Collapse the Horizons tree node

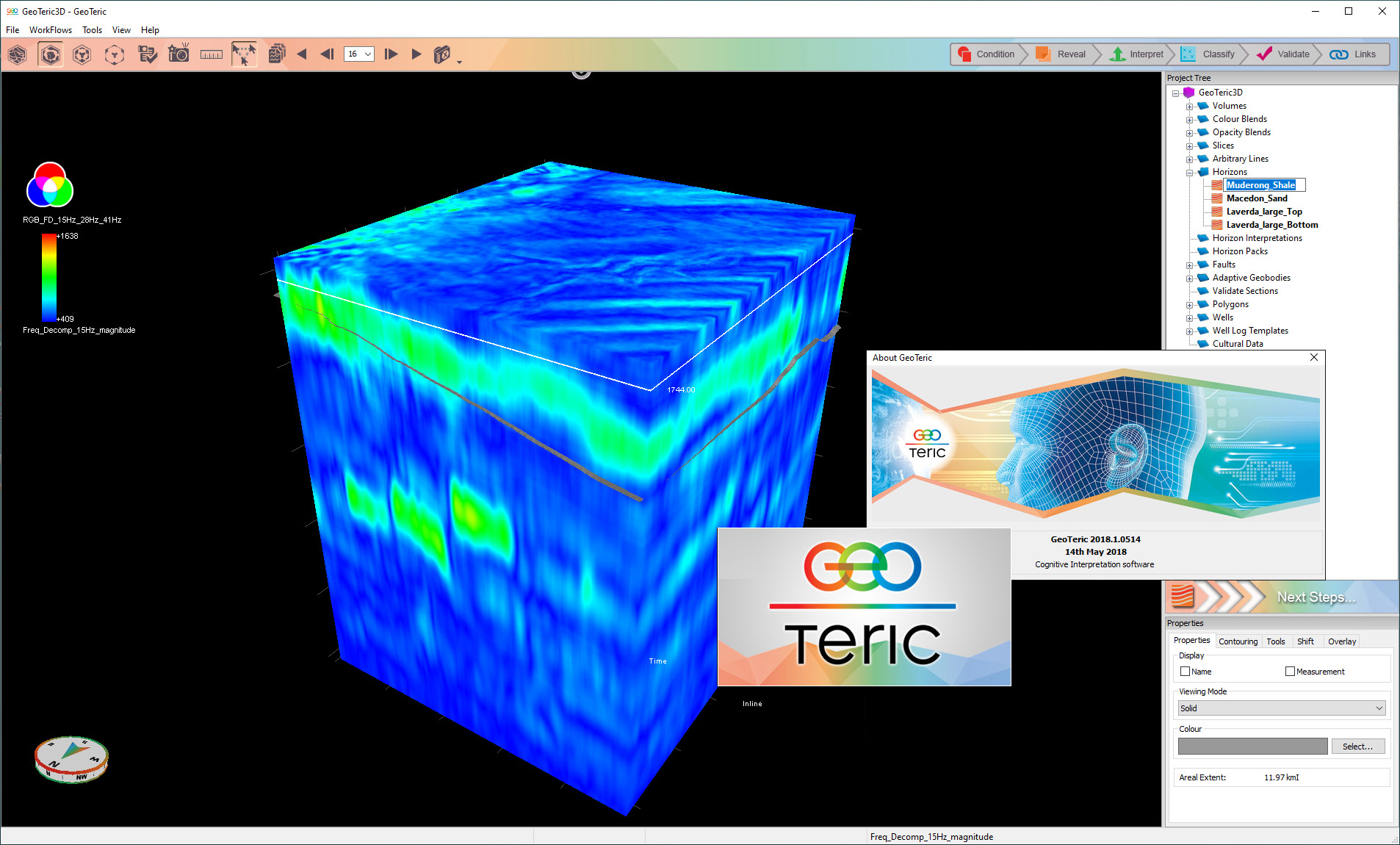pos(1189,173)
